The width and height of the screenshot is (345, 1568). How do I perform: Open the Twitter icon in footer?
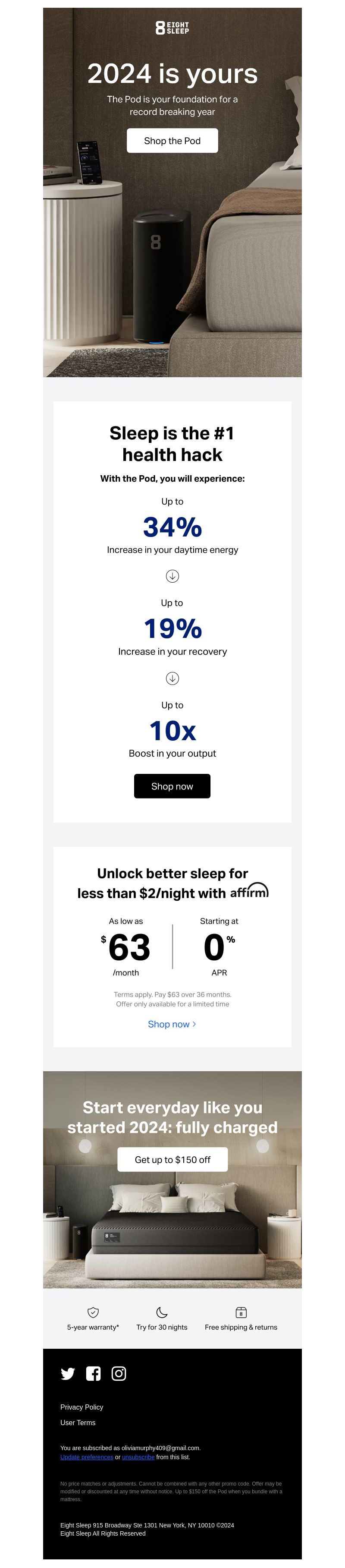(x=68, y=1373)
